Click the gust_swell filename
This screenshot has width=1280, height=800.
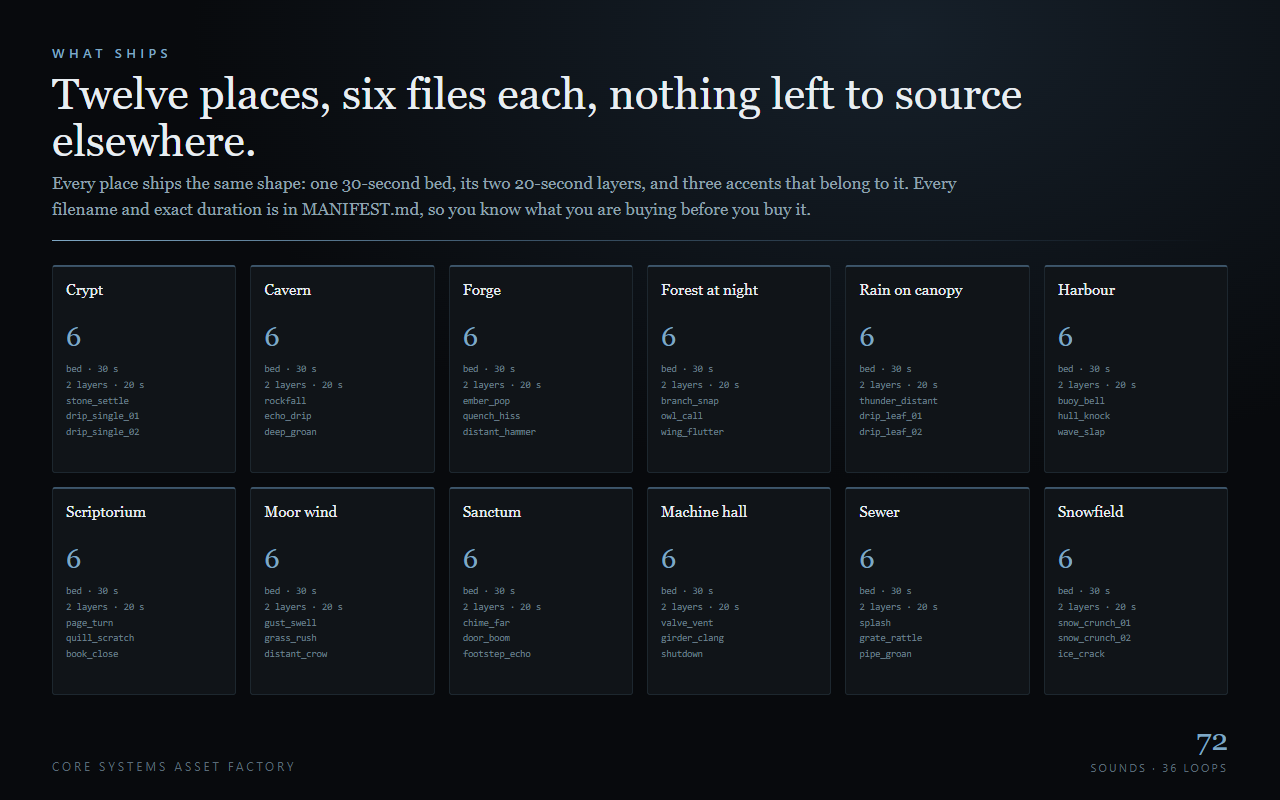click(x=290, y=623)
